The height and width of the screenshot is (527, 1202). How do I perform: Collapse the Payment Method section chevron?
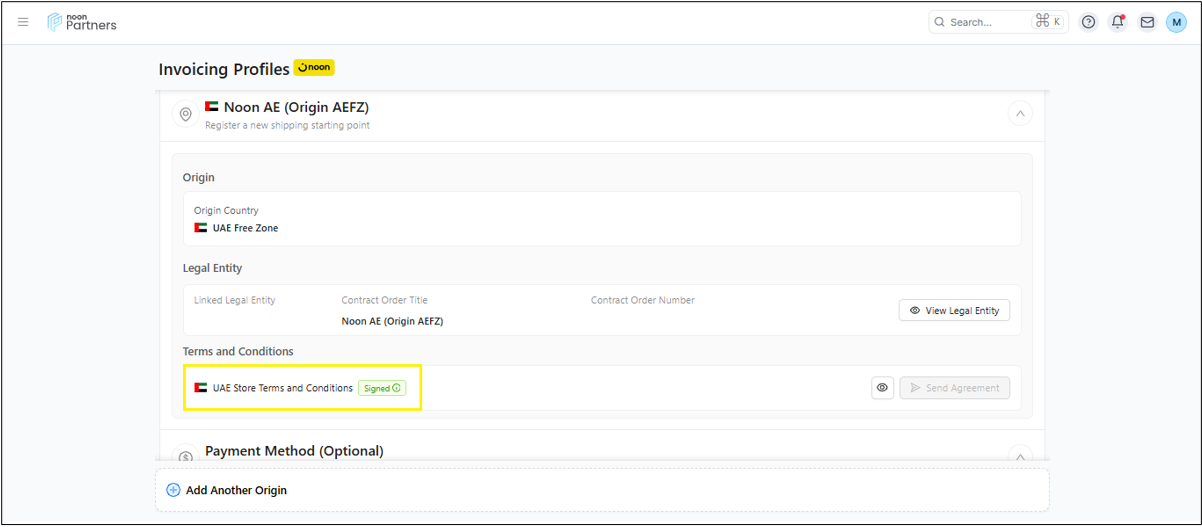coord(1020,456)
